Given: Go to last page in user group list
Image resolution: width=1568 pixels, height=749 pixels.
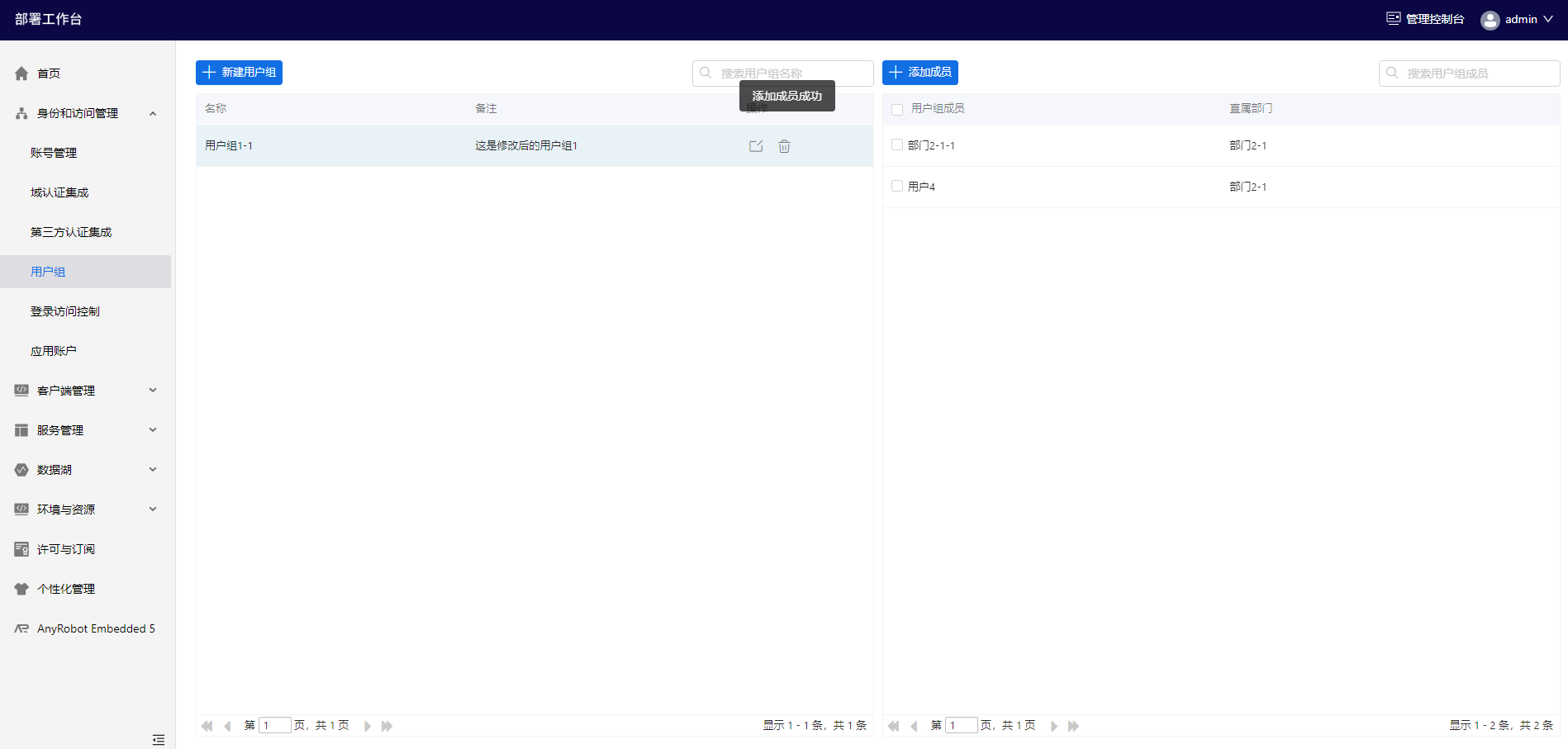Looking at the screenshot, I should (x=387, y=726).
